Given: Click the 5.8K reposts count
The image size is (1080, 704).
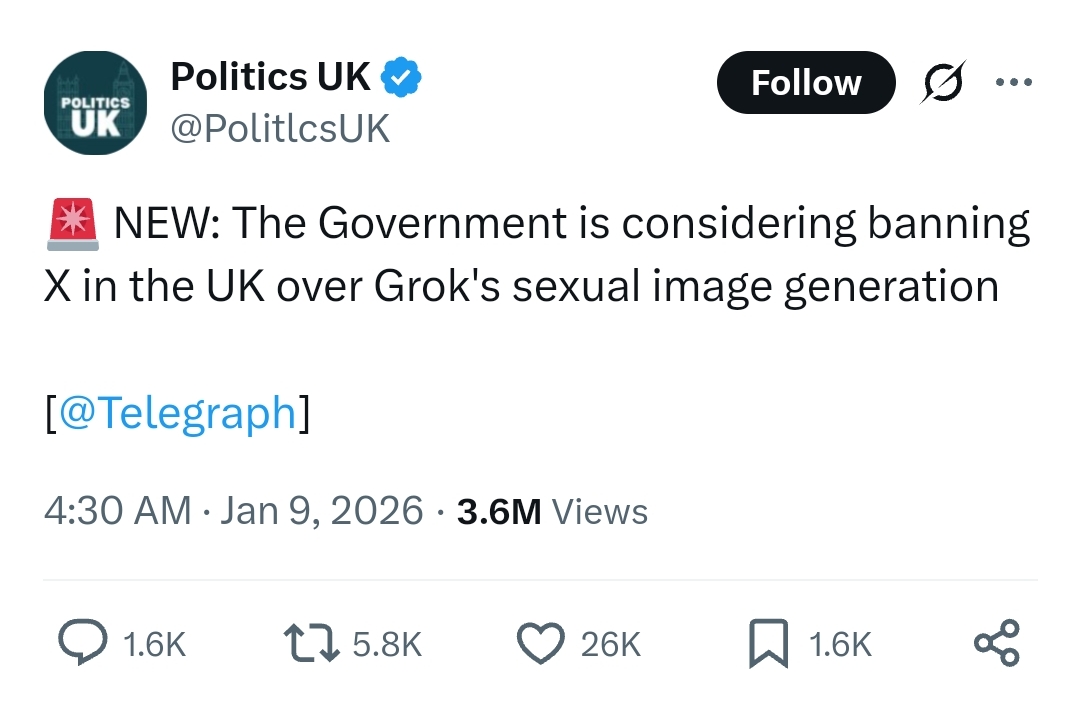Looking at the screenshot, I should click(x=387, y=644).
